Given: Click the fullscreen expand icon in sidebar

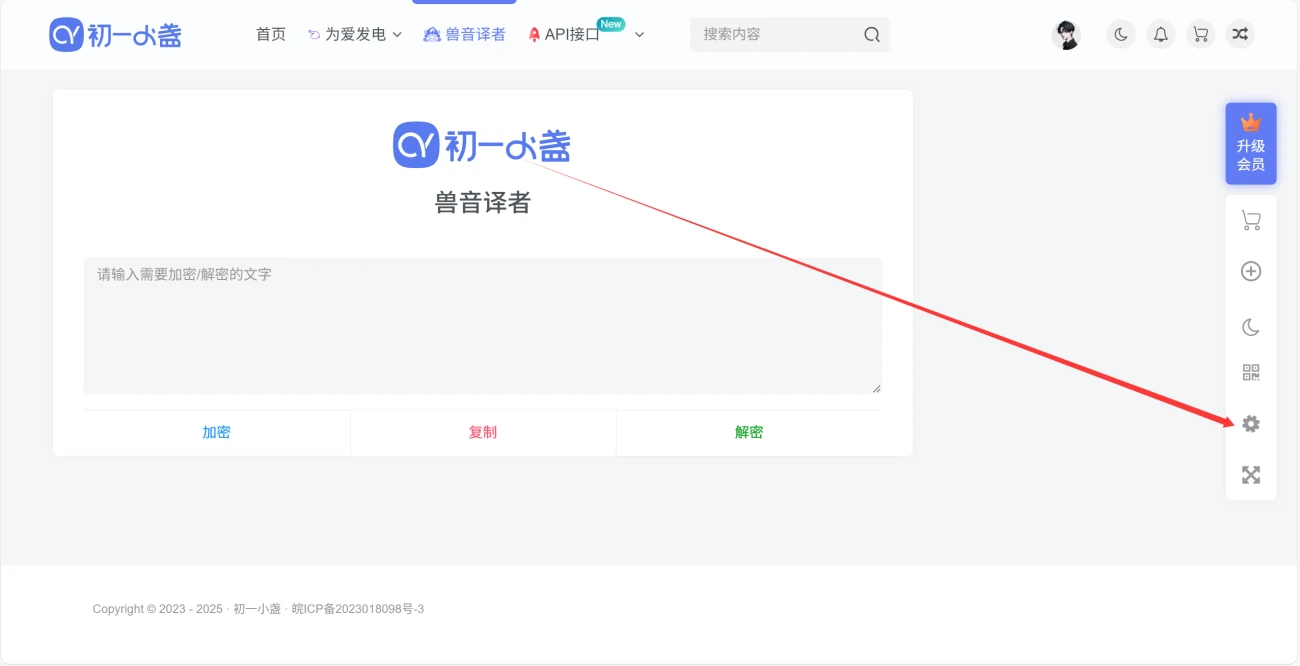Looking at the screenshot, I should pyautogui.click(x=1250, y=475).
